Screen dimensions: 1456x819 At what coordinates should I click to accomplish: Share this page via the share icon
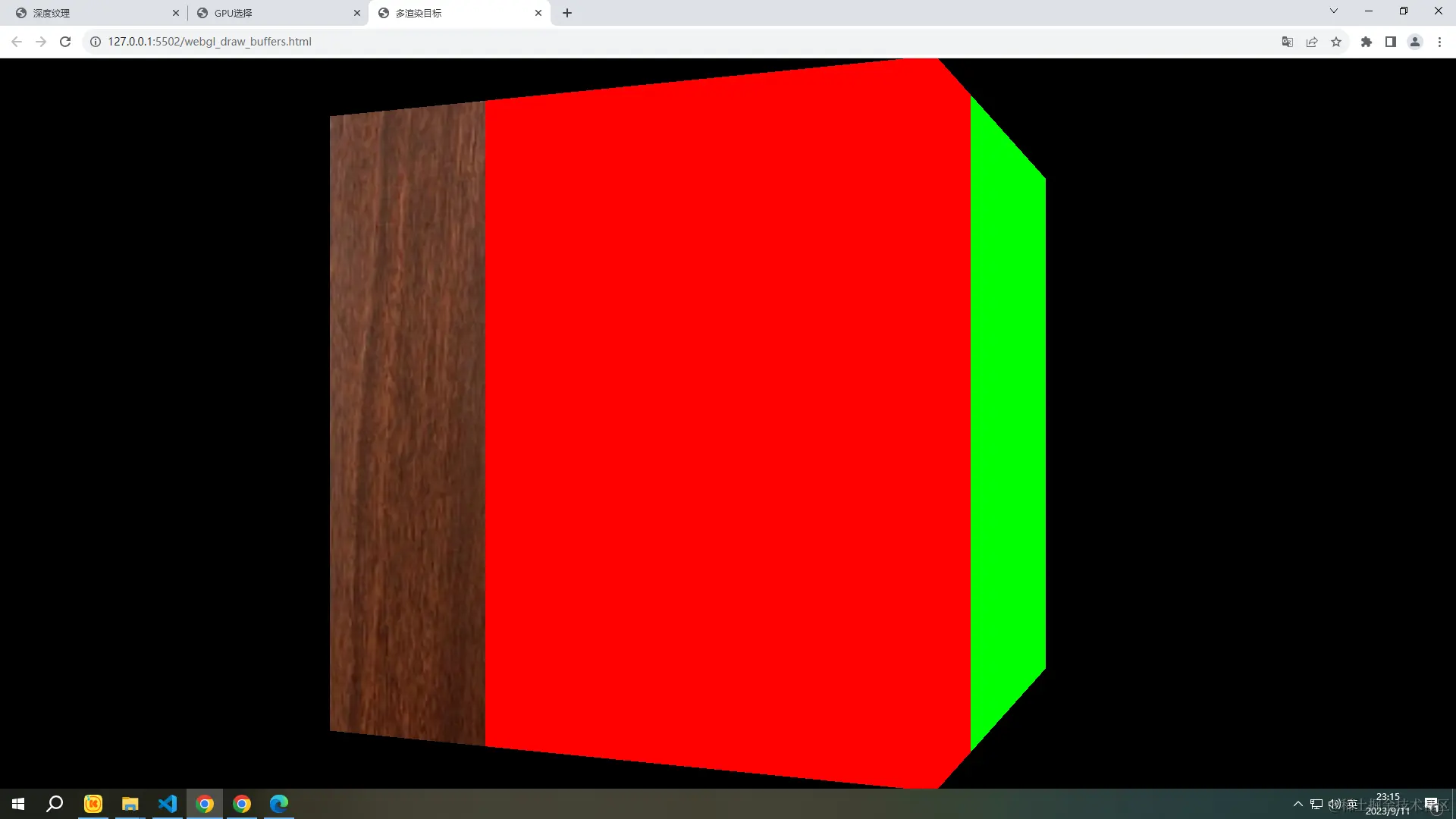(x=1312, y=42)
